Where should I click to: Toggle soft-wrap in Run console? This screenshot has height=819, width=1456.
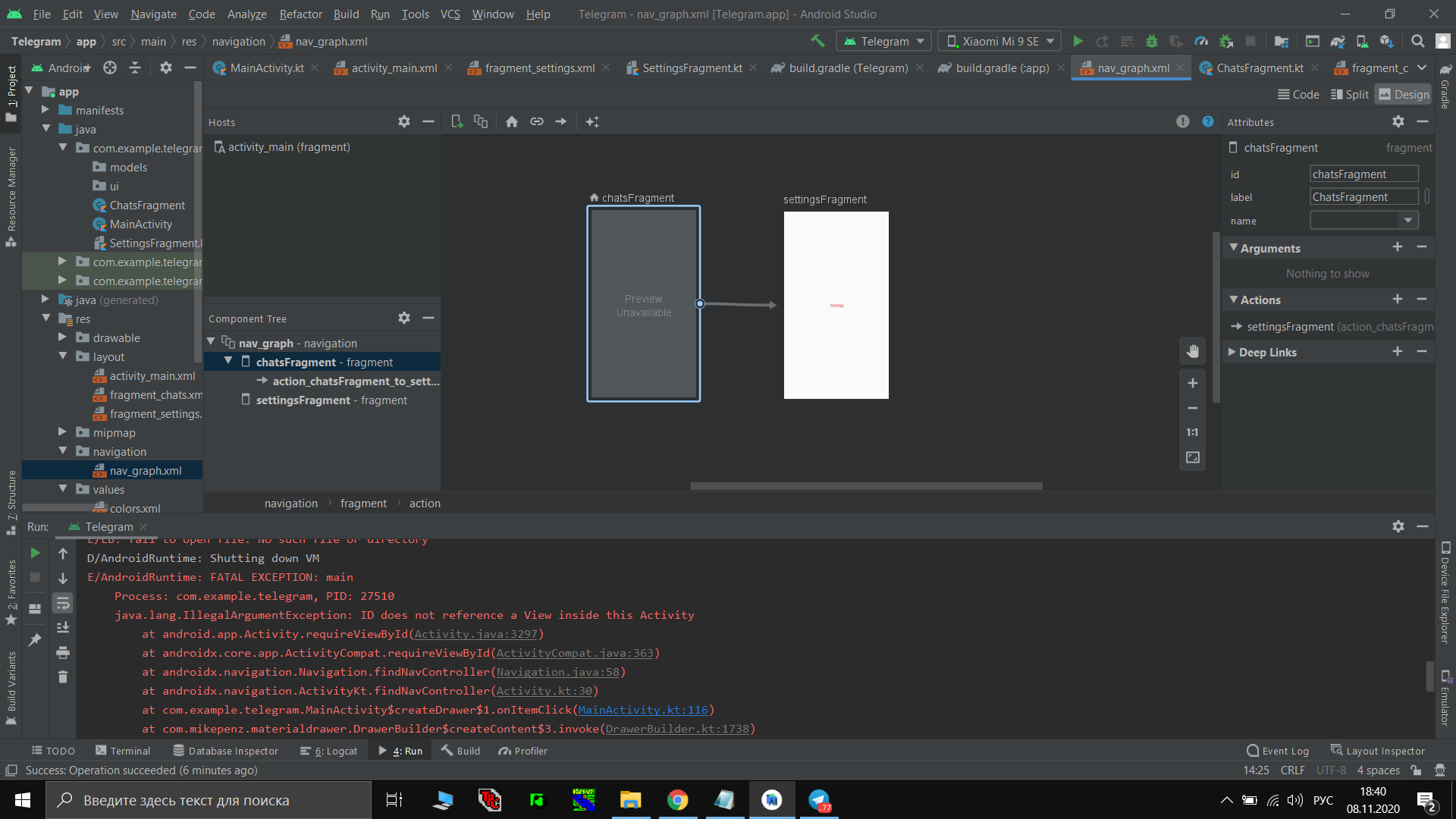pos(63,604)
